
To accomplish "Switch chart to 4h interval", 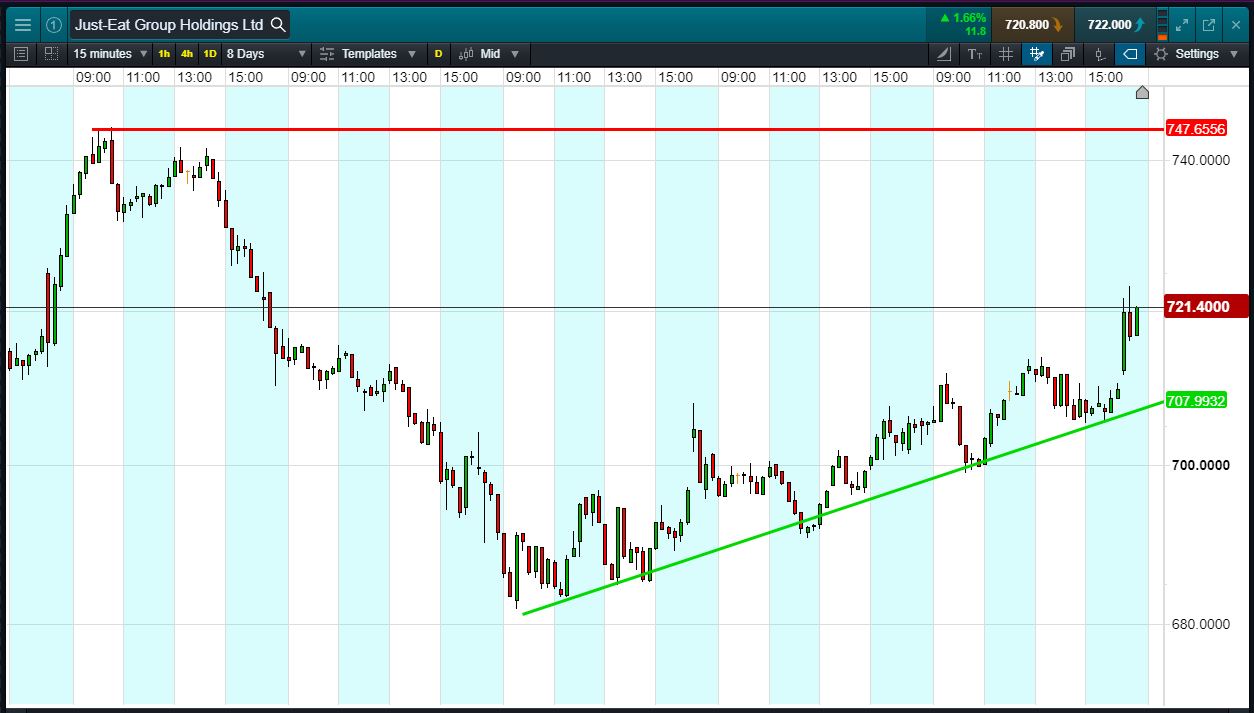I will point(187,54).
